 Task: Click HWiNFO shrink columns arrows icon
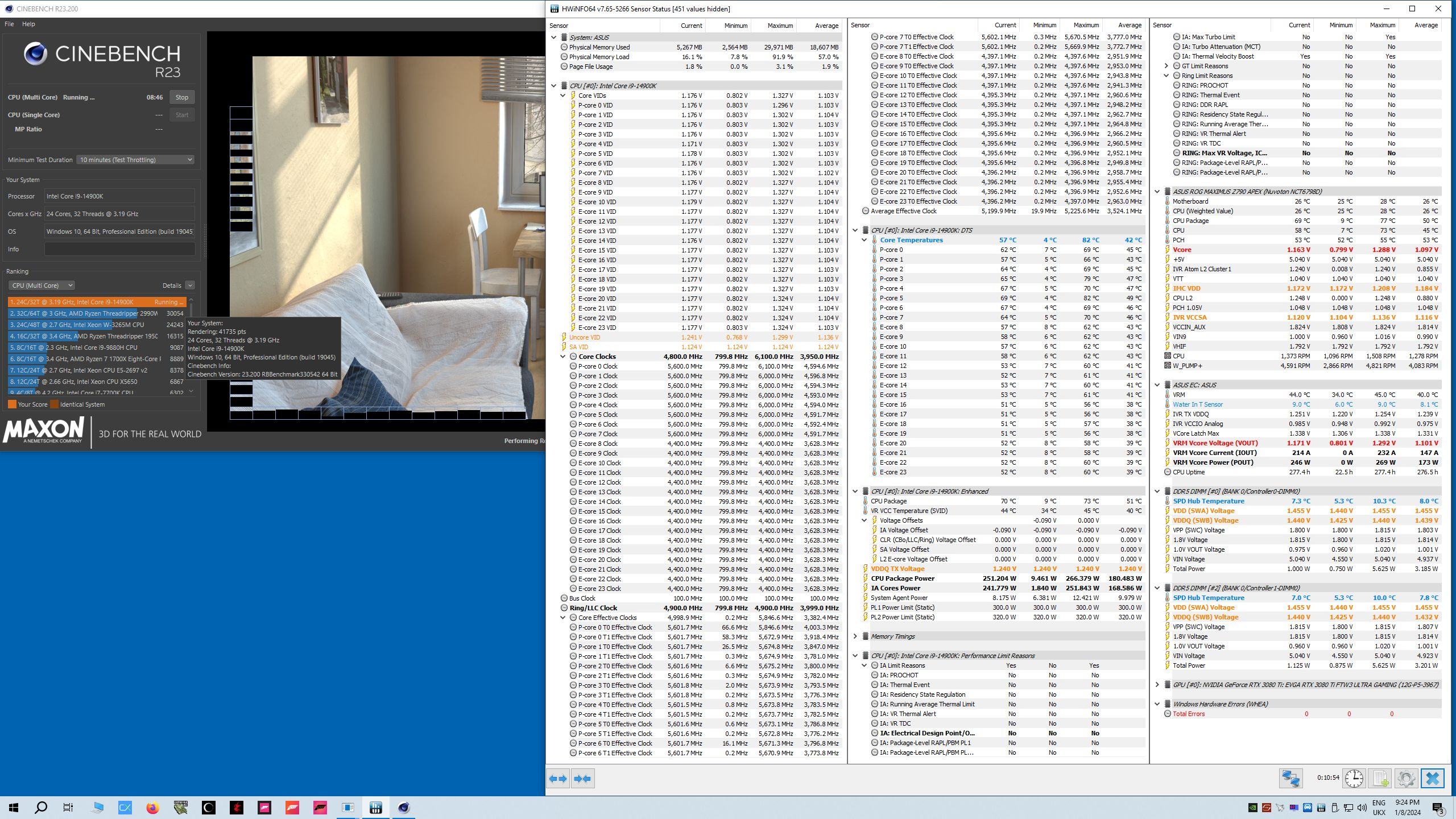point(582,779)
